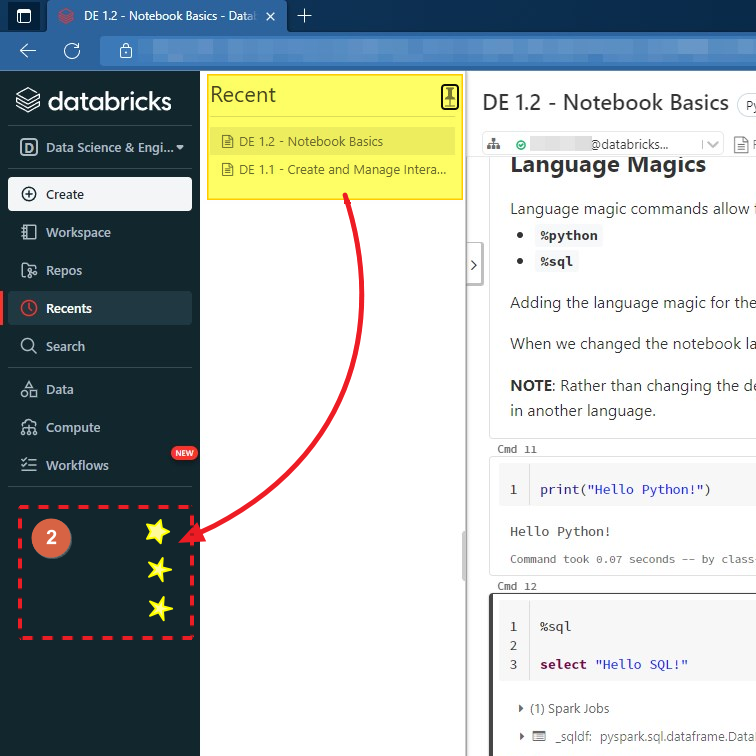756x756 pixels.
Task: Reload the page with browser refresh button
Action: (x=72, y=50)
